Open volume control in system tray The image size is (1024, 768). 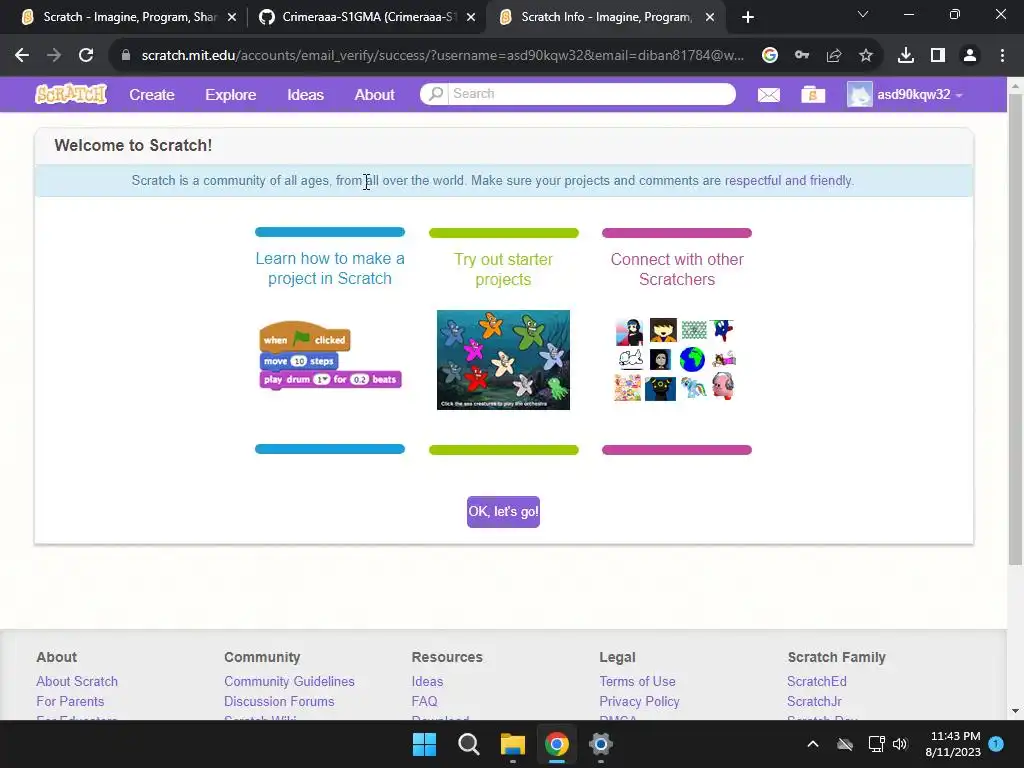pyautogui.click(x=900, y=744)
